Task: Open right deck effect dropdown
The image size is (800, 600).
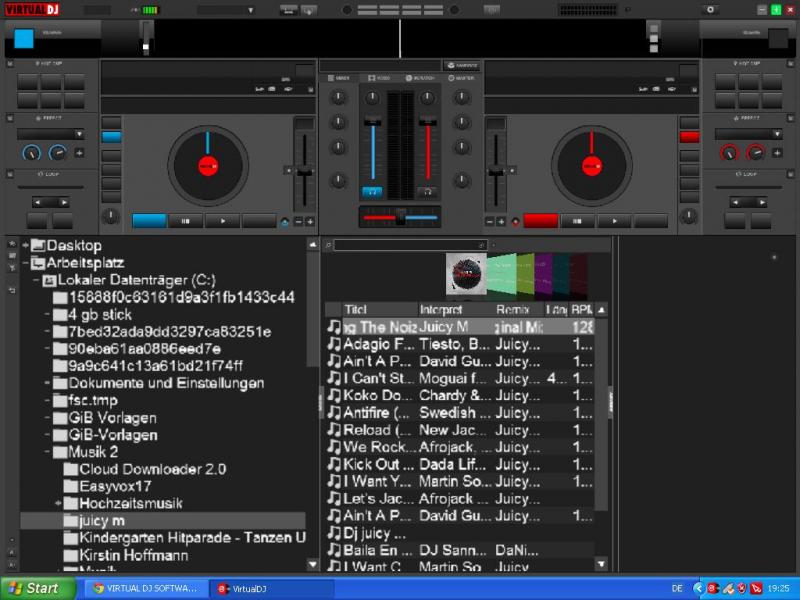Action: pos(748,133)
